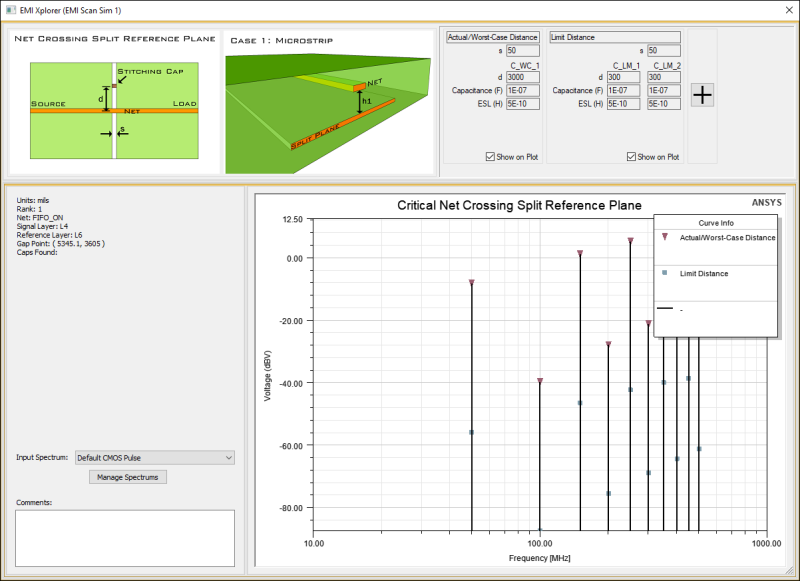Click the Manage Spectrums button

point(128,477)
